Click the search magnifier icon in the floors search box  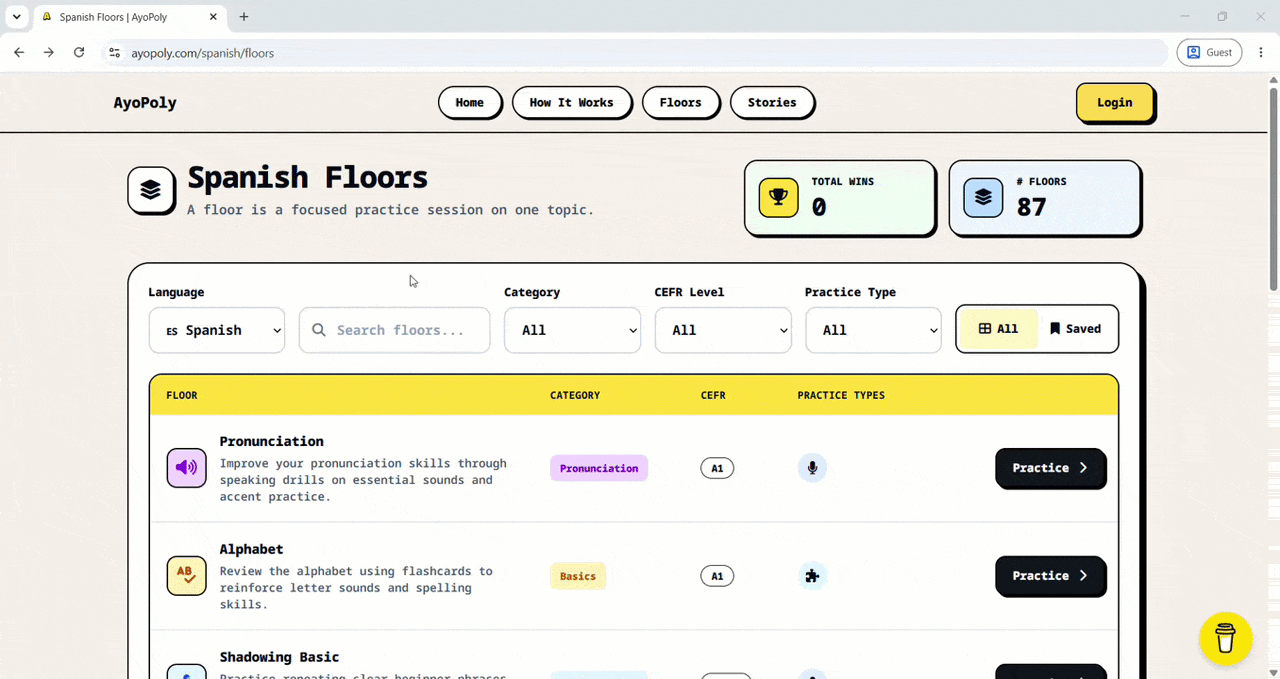click(x=319, y=330)
